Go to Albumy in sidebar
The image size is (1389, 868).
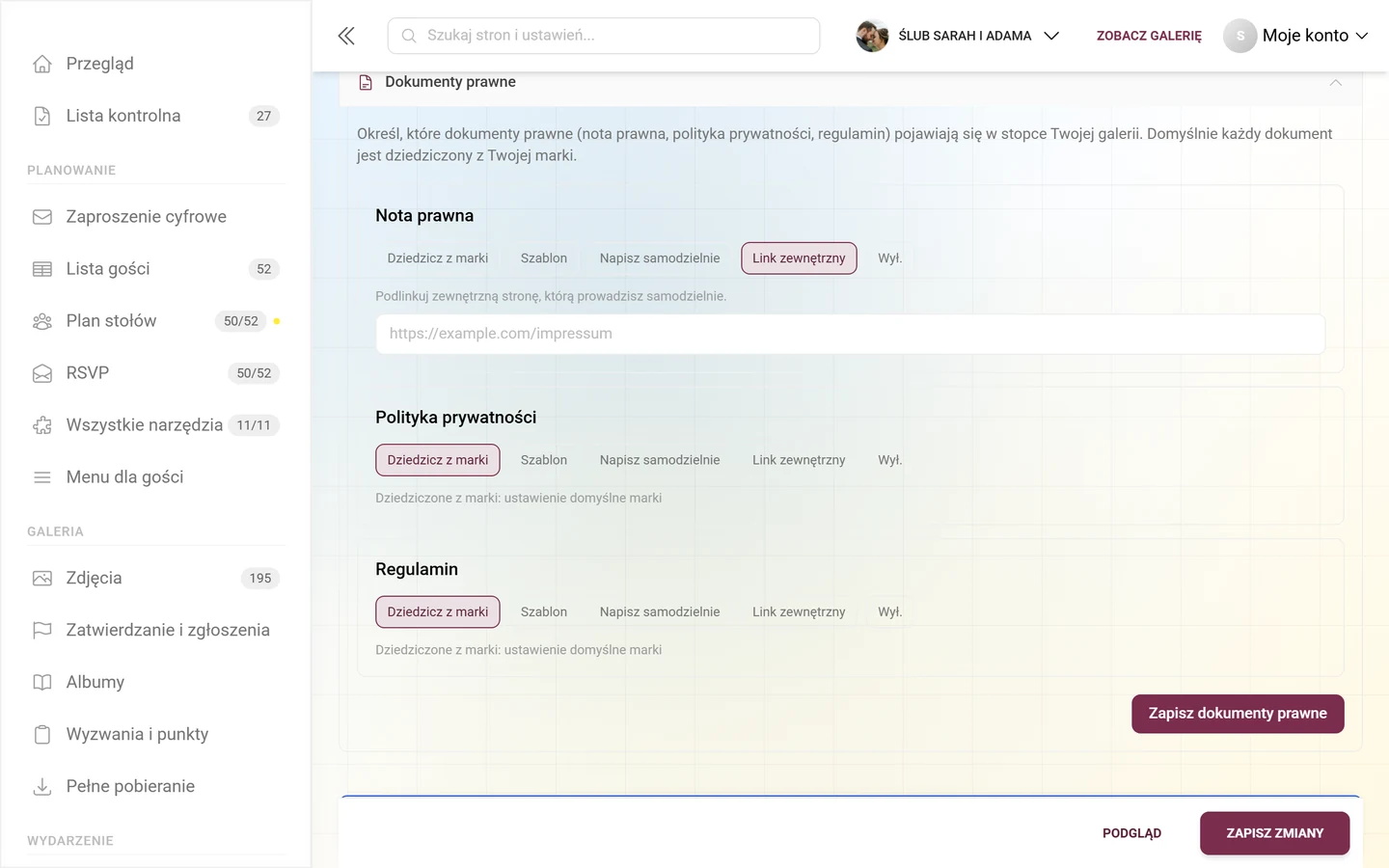point(156,683)
